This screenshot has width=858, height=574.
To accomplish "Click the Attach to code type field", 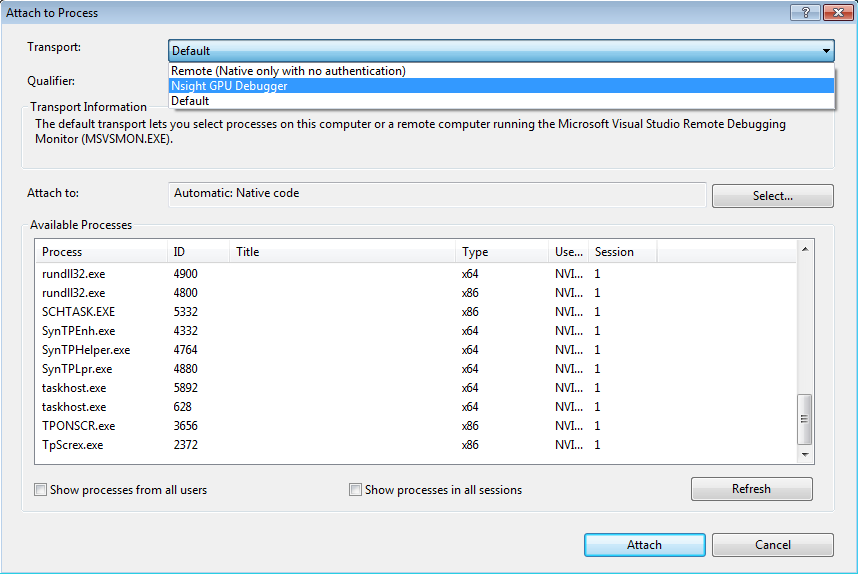I will coord(437,194).
